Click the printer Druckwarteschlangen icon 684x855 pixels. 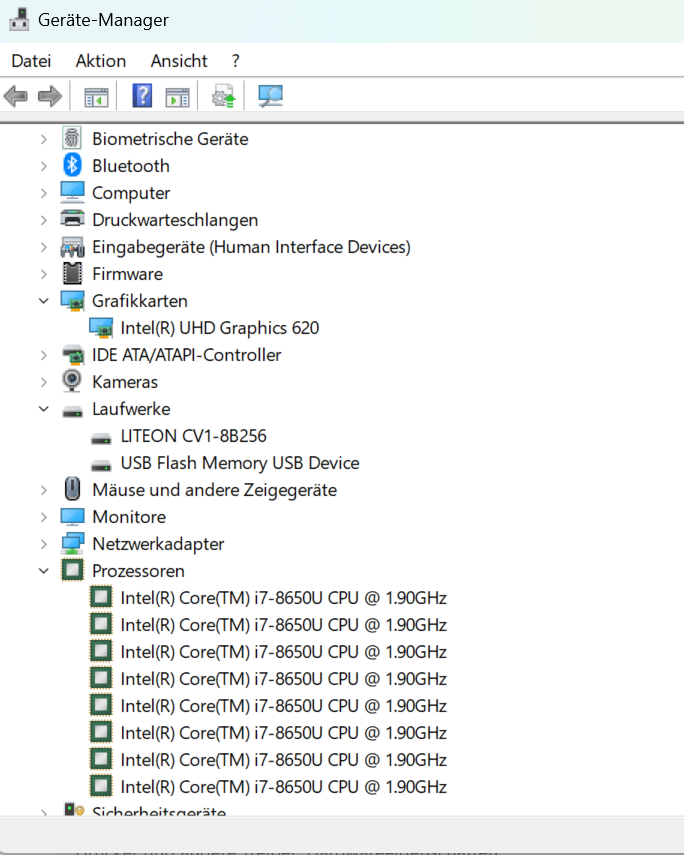[72, 219]
